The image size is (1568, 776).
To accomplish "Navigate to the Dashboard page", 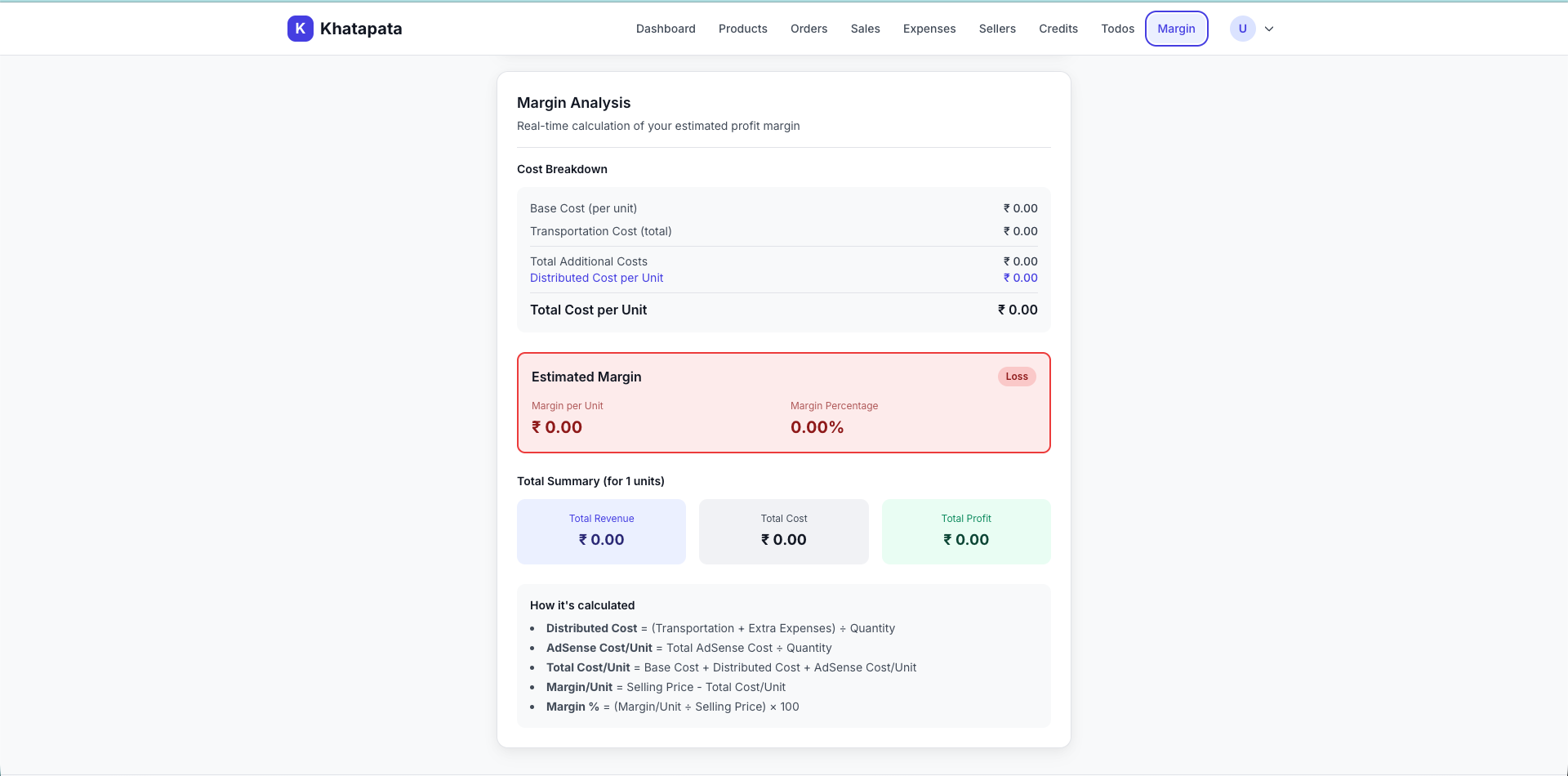I will point(665,29).
